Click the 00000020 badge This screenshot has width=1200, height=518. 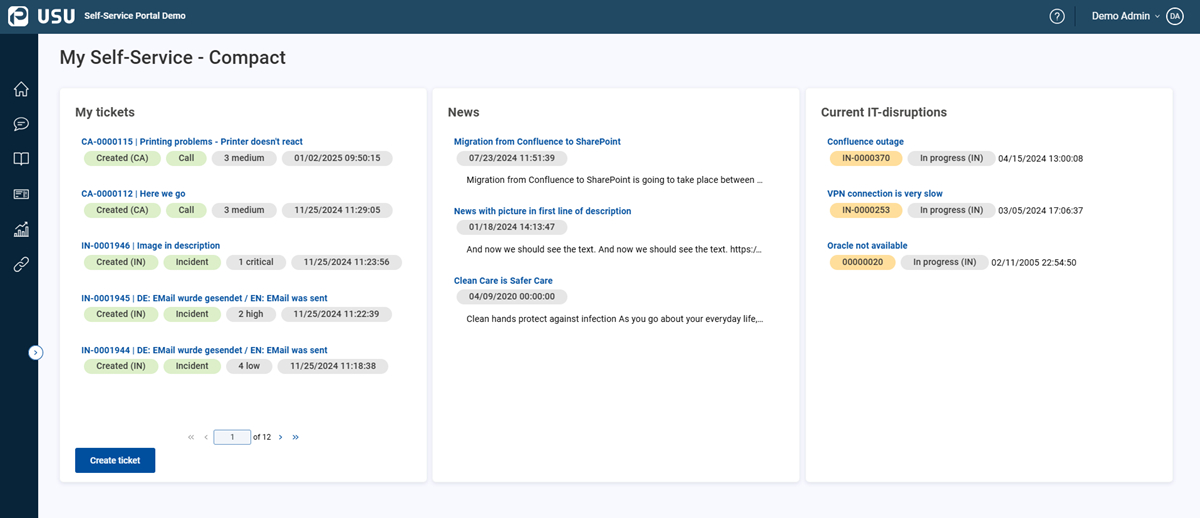(x=862, y=262)
